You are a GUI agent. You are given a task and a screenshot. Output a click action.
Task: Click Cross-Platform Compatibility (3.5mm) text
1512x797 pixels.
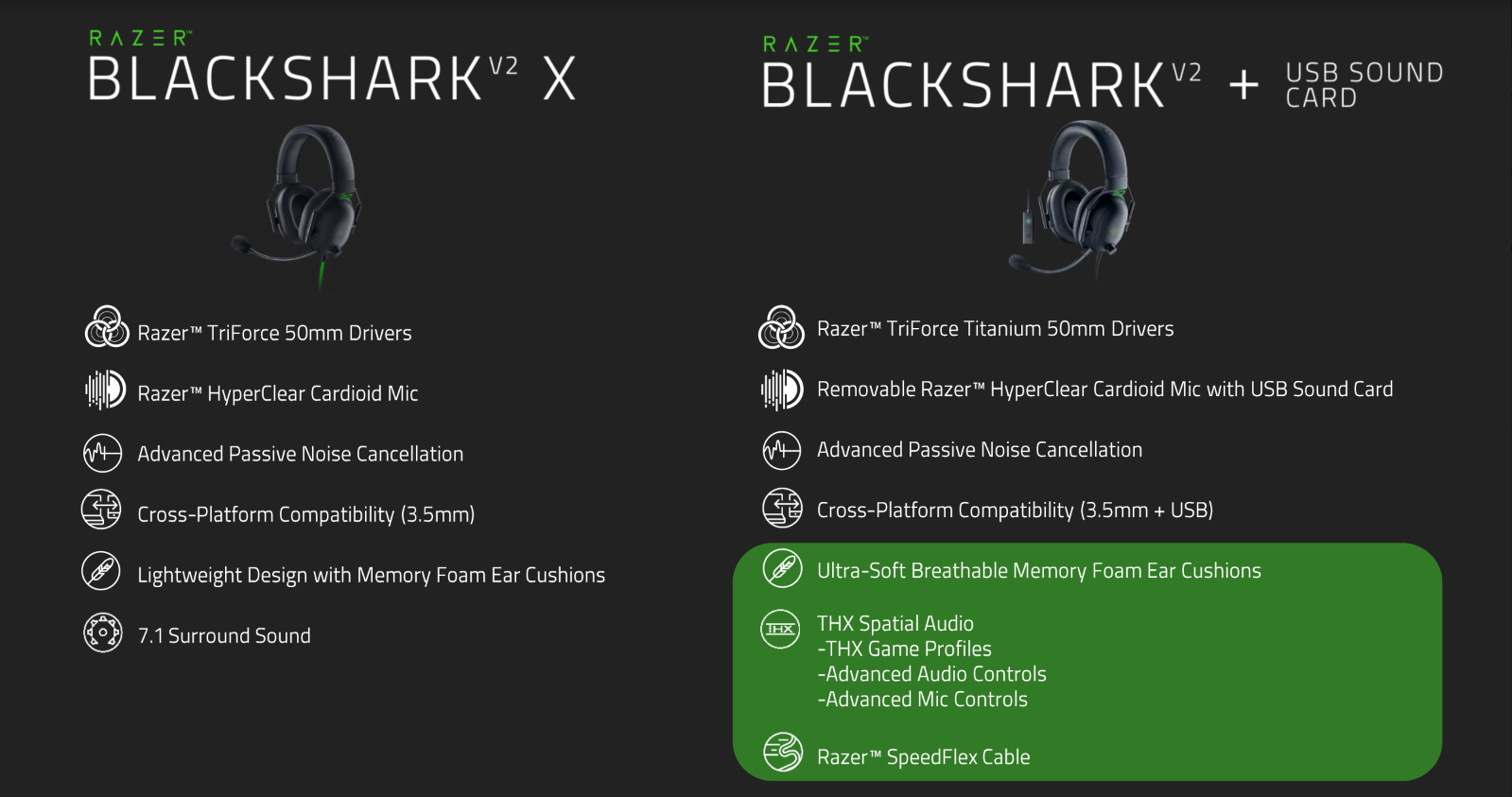[305, 514]
